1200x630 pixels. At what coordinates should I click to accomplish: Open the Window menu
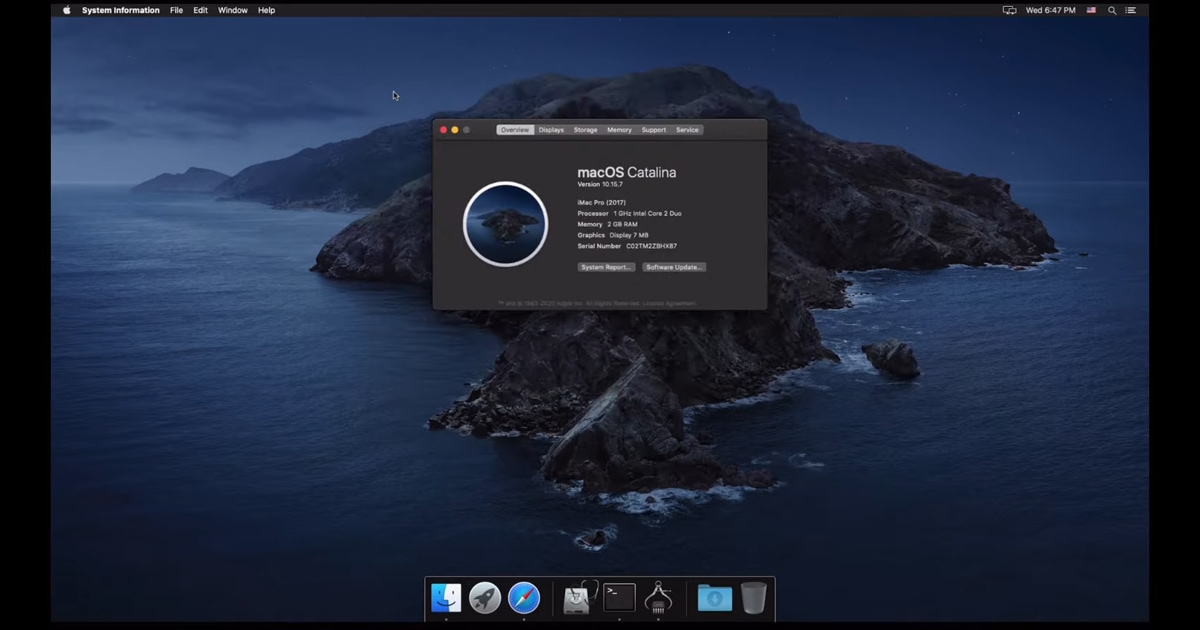tap(233, 10)
